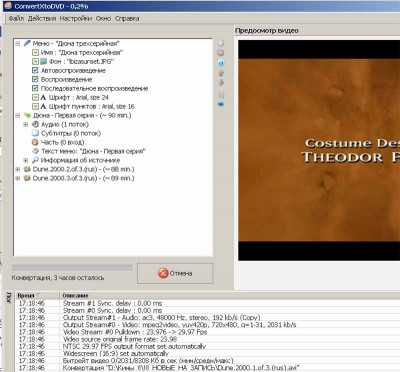
Task: Click log row starting "Битрейт видео 0/2031/8308"
Action: (x=208, y=361)
